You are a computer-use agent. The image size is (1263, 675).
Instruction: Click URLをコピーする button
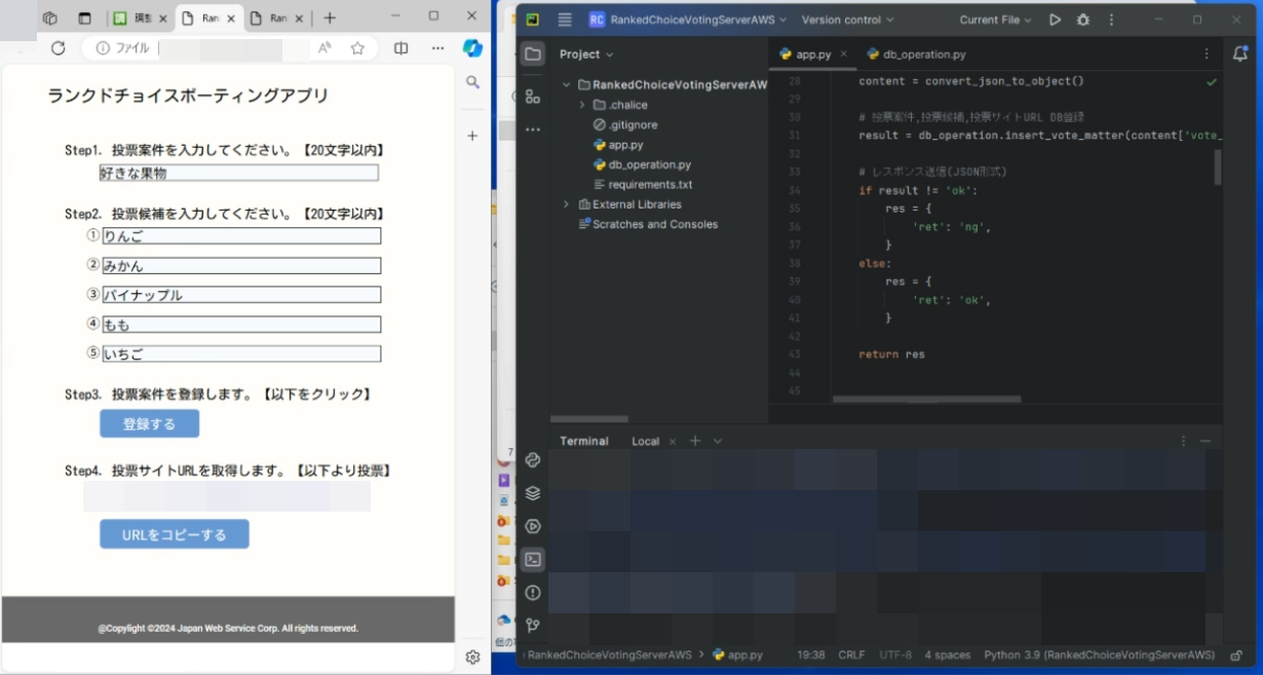[x=174, y=534]
